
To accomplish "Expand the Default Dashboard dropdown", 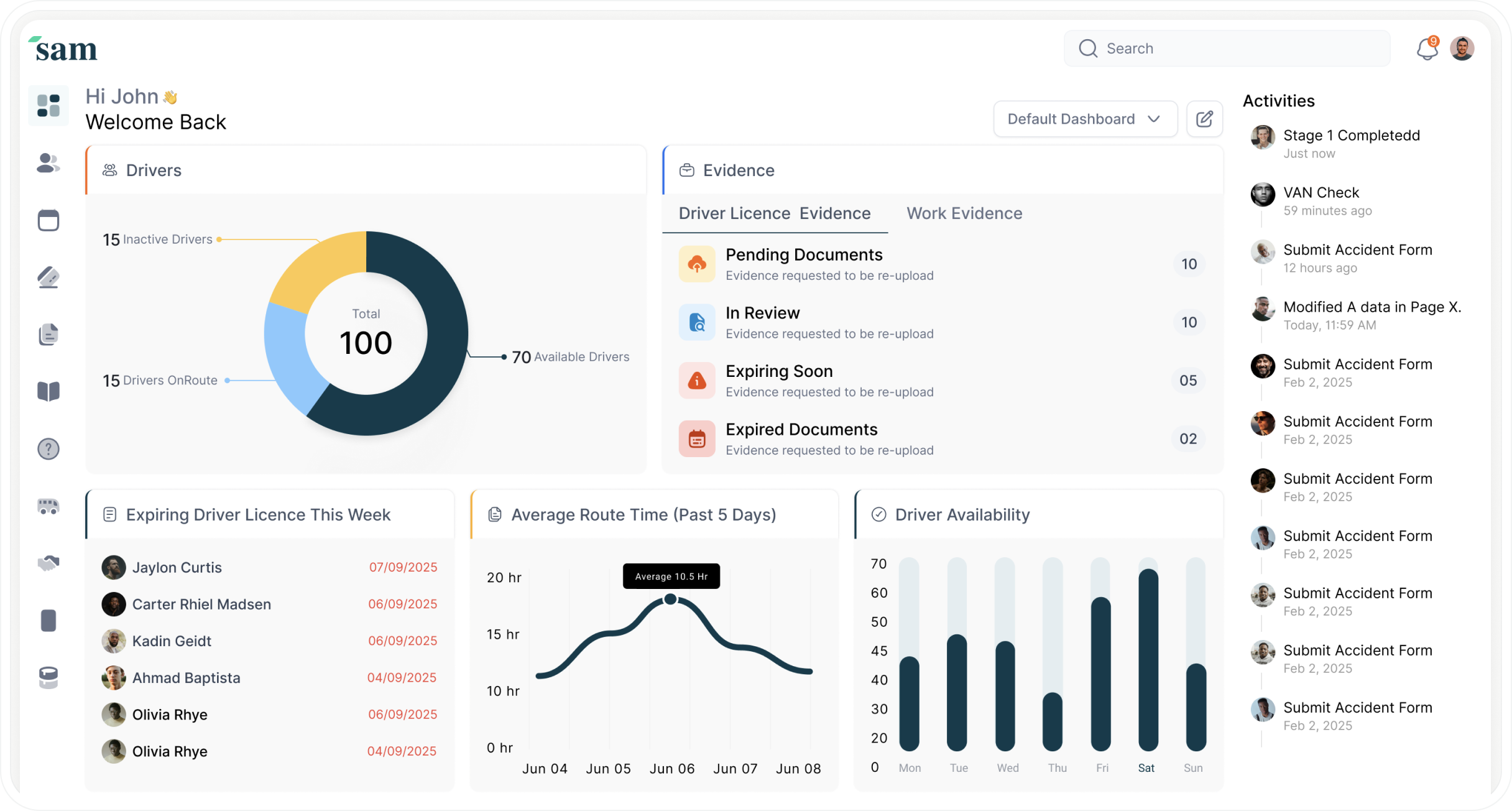I will tap(1085, 119).
